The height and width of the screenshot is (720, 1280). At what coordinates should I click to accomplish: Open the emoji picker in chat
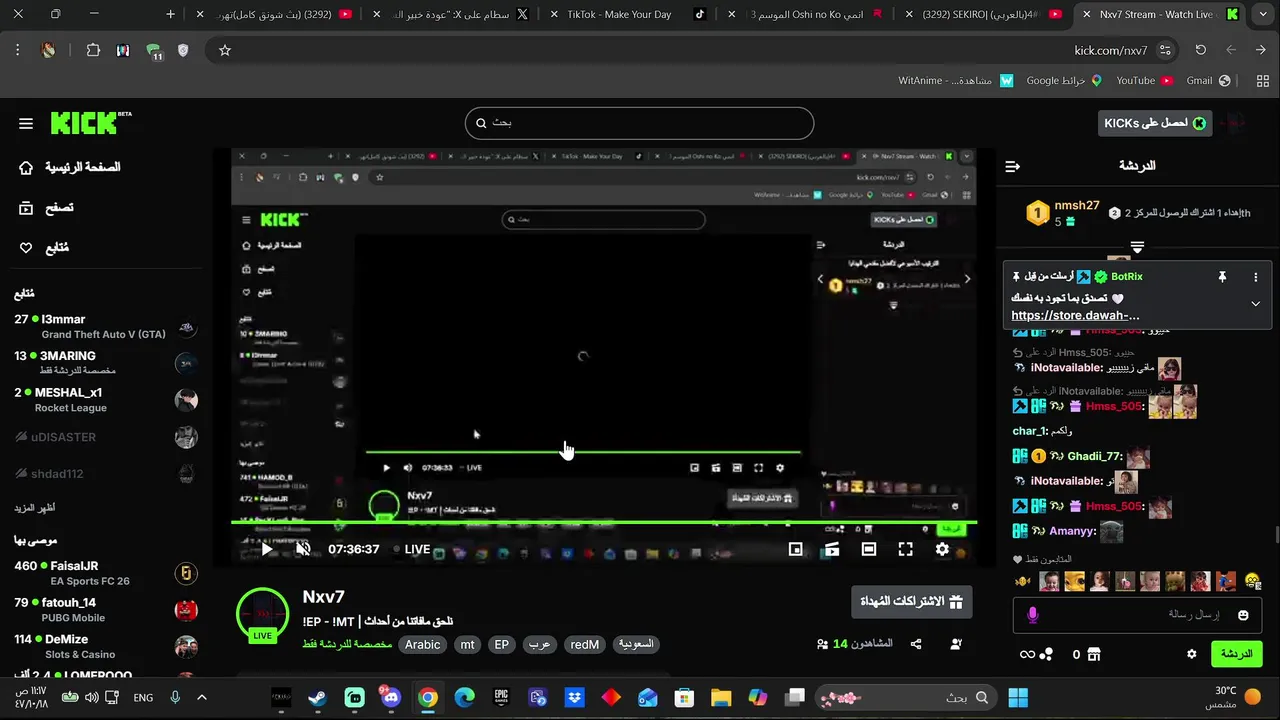(1243, 616)
